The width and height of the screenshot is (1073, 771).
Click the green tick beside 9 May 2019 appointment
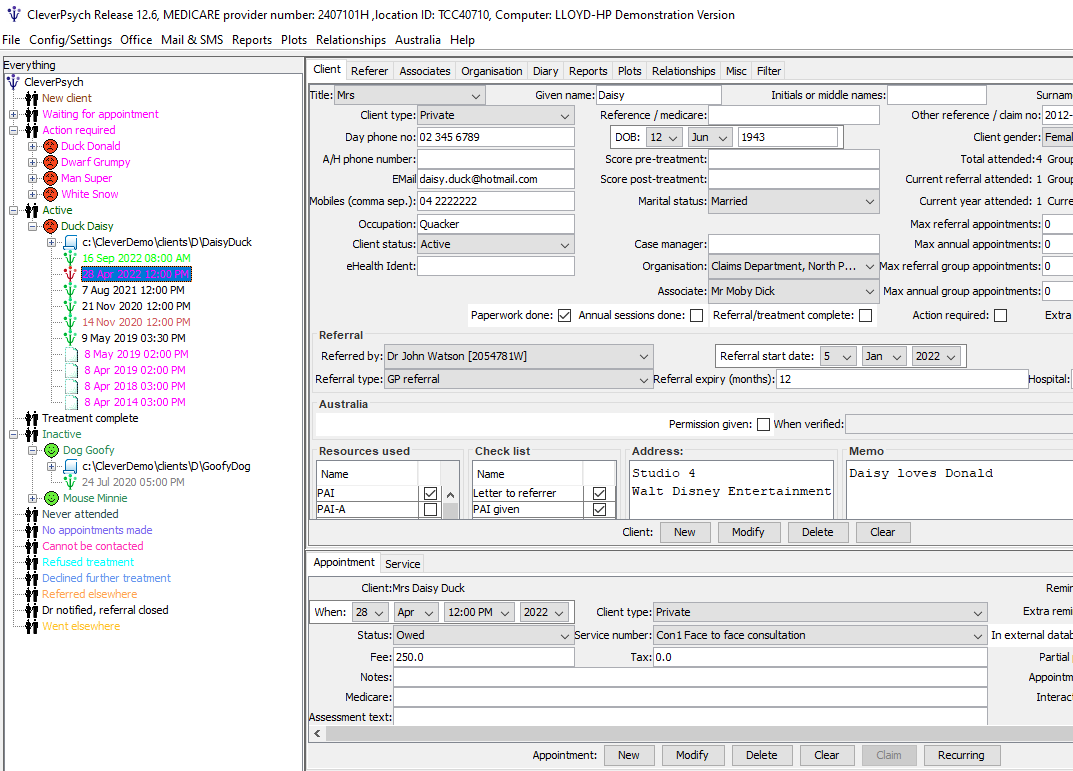[x=69, y=337]
